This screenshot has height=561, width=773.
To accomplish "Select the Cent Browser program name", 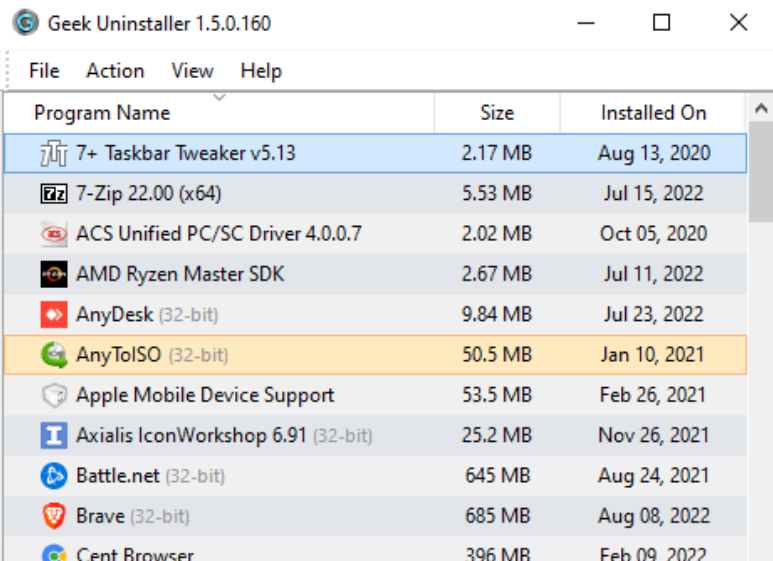I will pyautogui.click(x=135, y=554).
